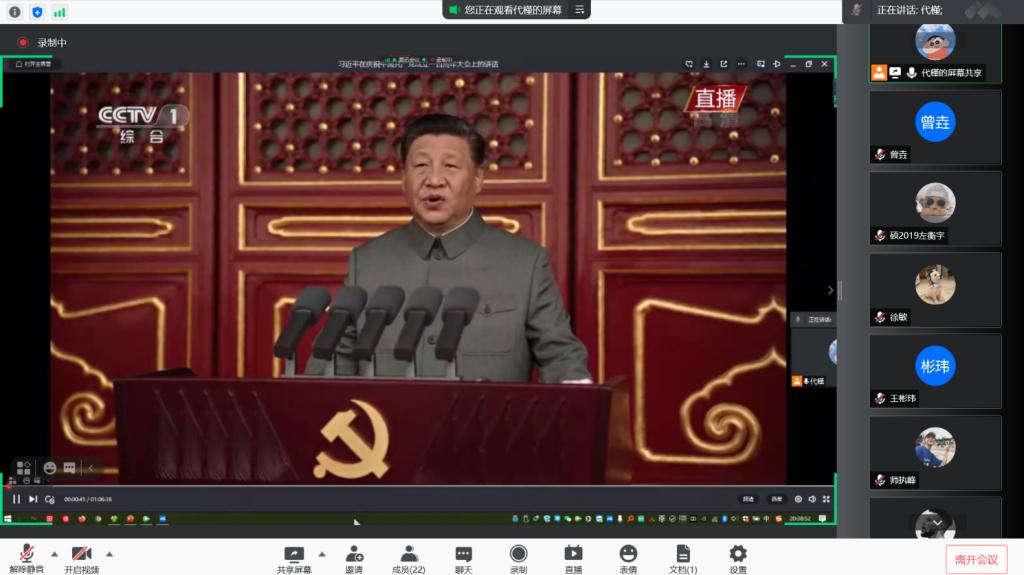The height and width of the screenshot is (575, 1024).
Task: Expand video options arrow beside 开启视频
Action: tap(109, 553)
